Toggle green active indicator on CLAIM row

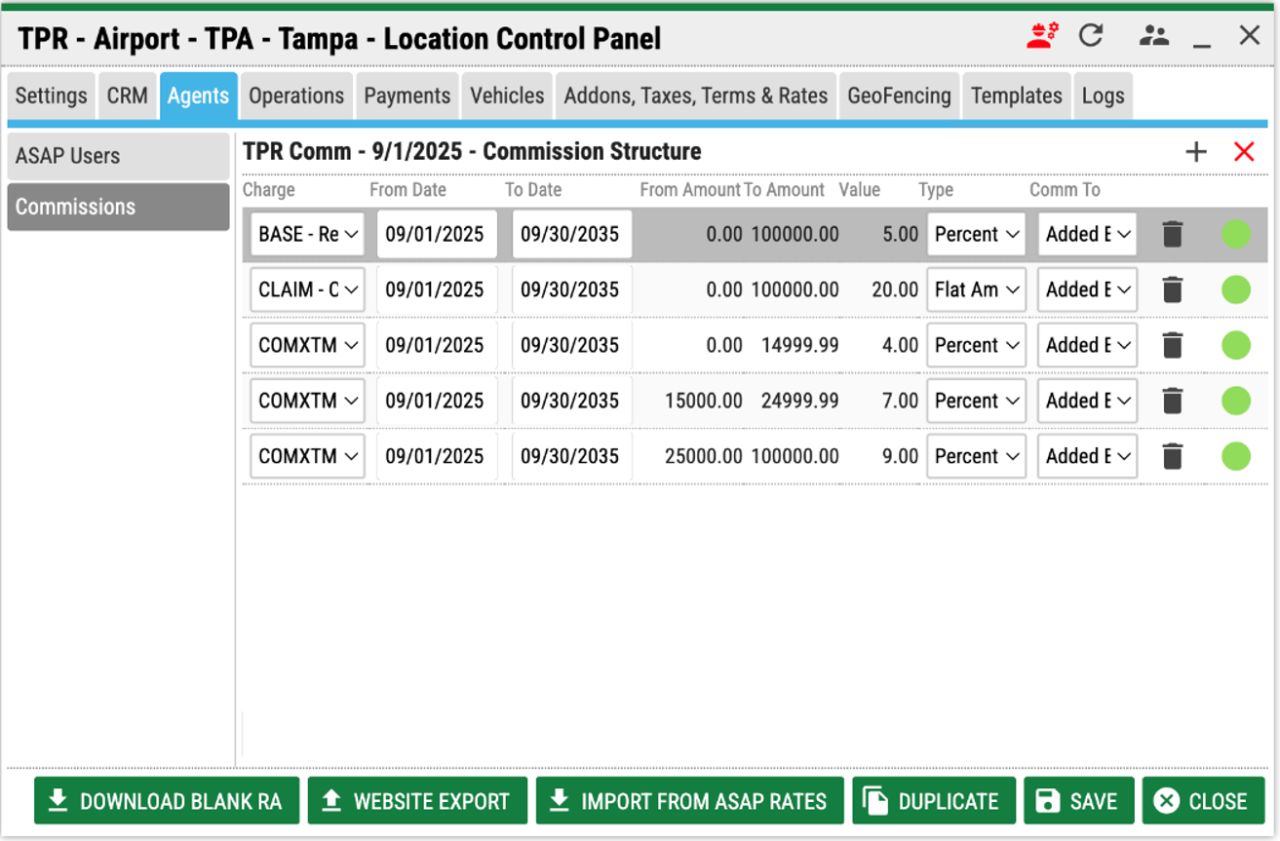pyautogui.click(x=1236, y=290)
